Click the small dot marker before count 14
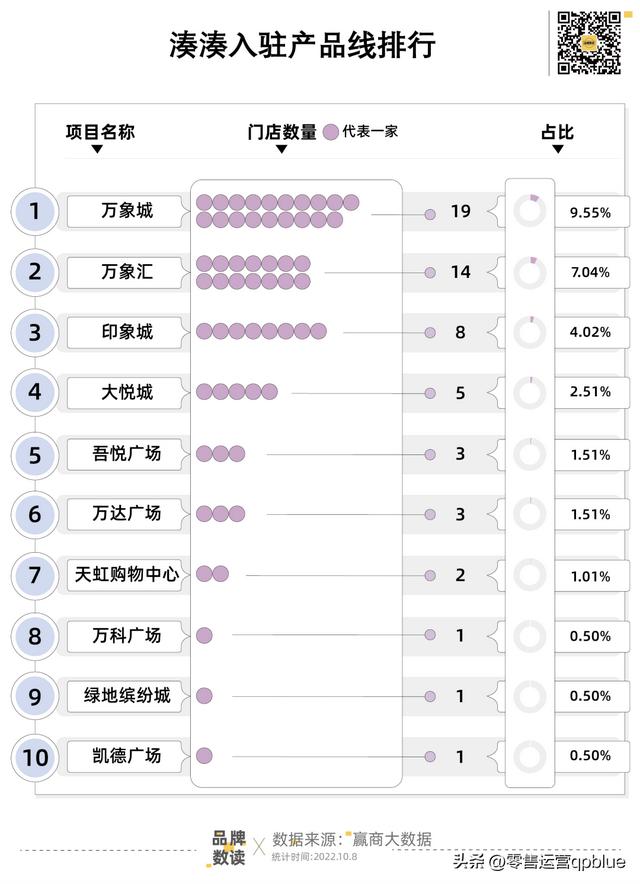The image size is (640, 884). coord(430,273)
